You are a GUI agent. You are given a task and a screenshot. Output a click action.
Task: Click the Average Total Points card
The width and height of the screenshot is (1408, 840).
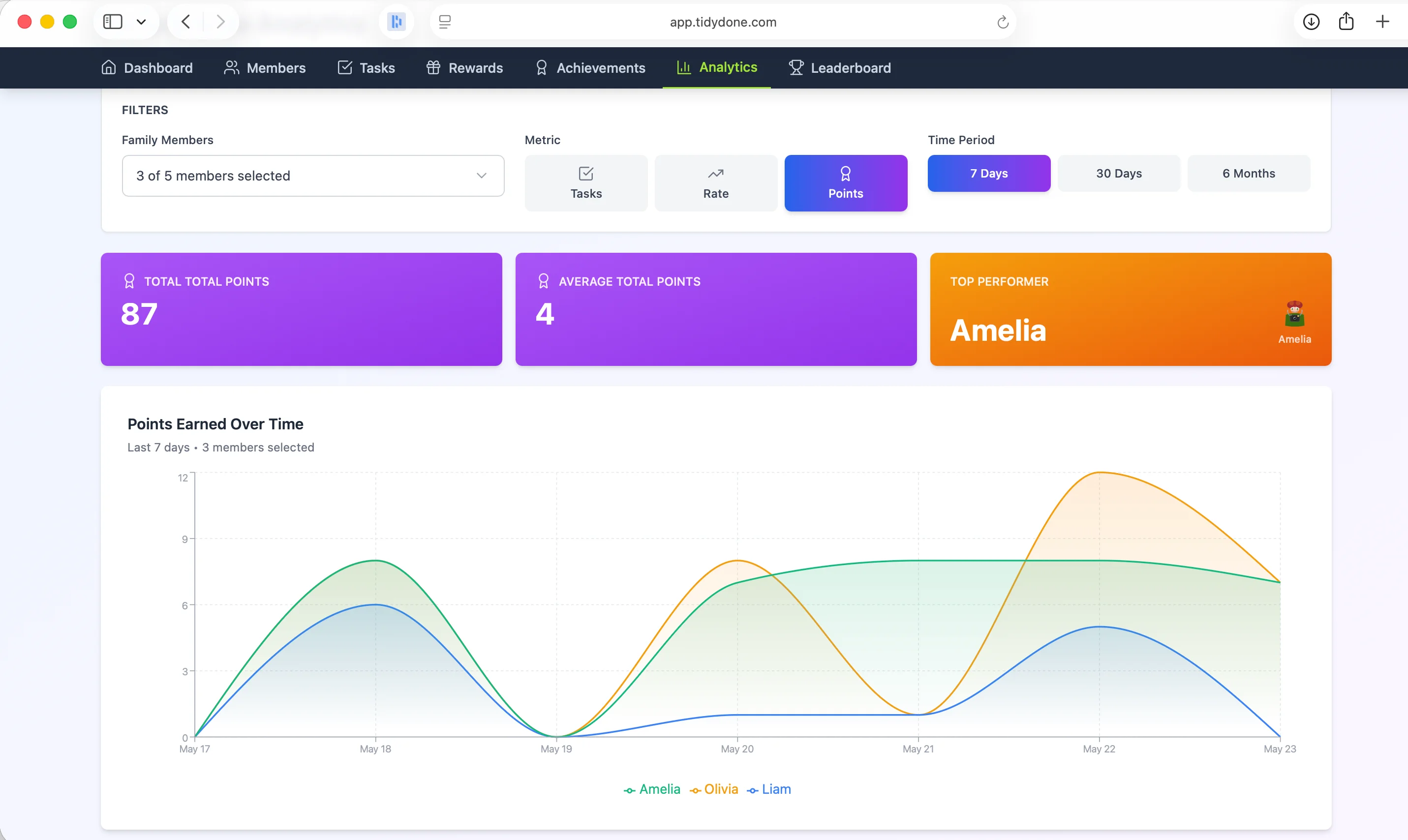click(716, 309)
